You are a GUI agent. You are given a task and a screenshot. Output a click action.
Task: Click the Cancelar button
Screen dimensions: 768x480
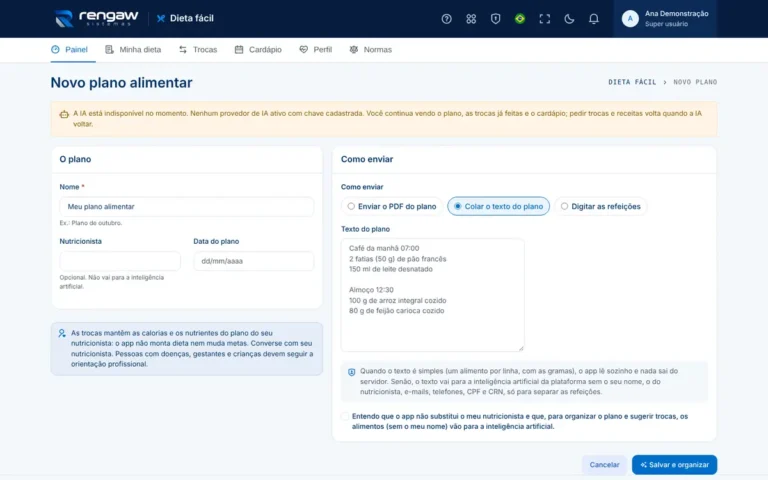[604, 465]
